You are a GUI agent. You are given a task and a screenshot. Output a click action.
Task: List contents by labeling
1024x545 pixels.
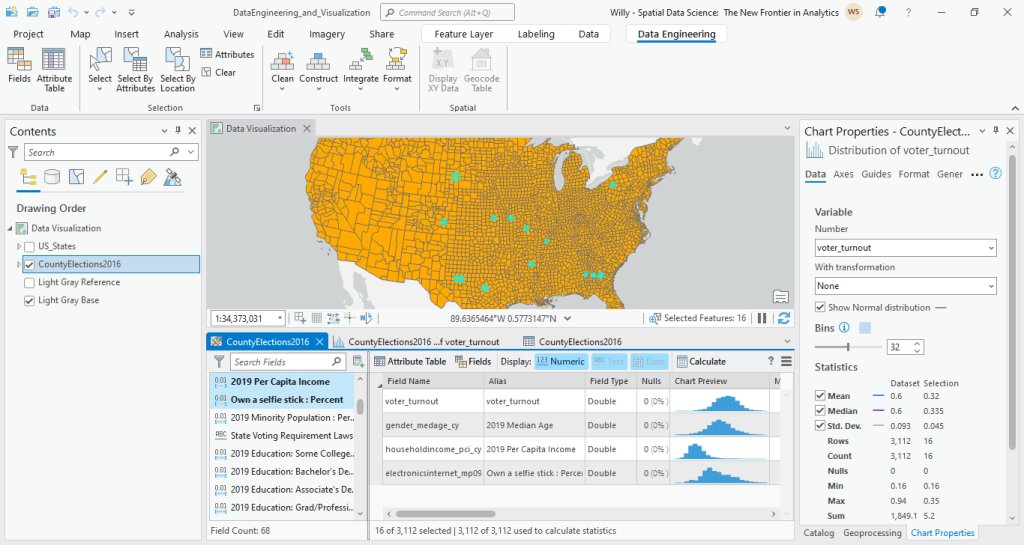pos(148,177)
